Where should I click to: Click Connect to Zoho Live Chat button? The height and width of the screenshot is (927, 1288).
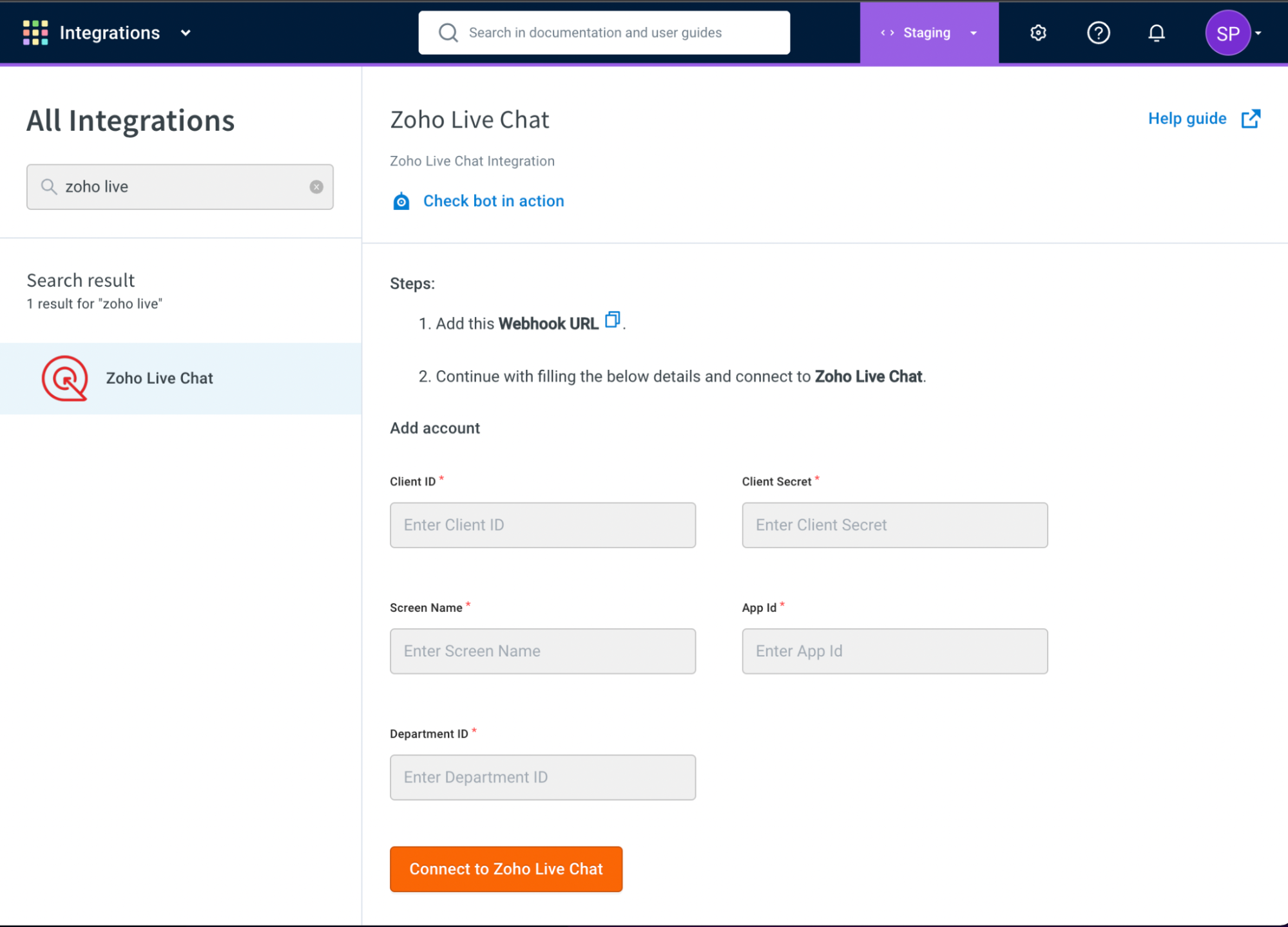pyautogui.click(x=506, y=869)
